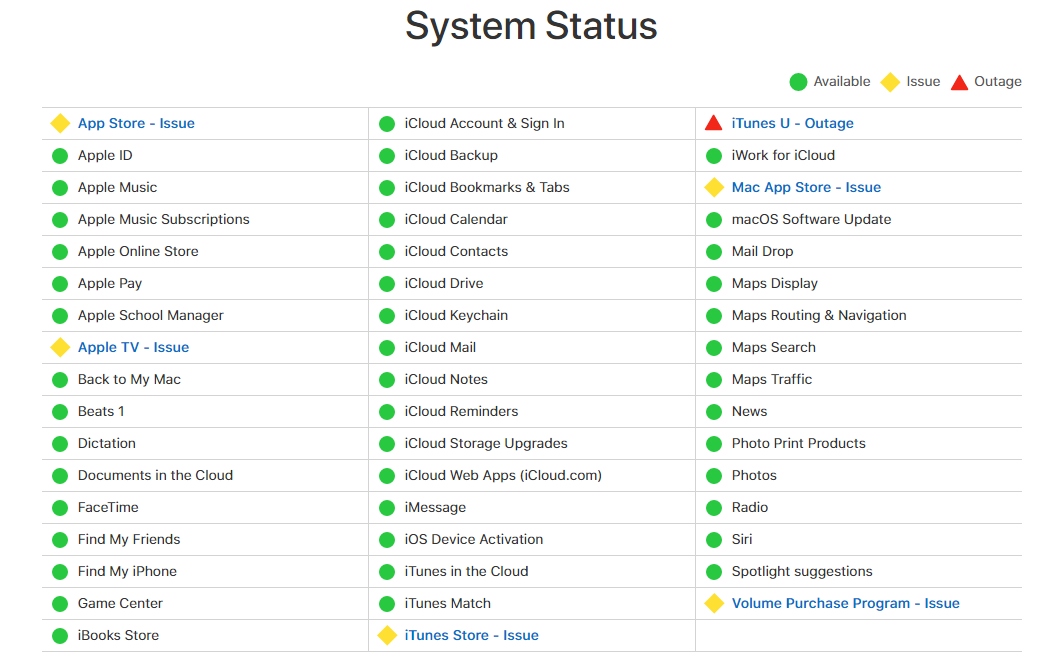Click the green status dot beside Maps Search
Viewport: 1055px width, 663px height.
[714, 348]
